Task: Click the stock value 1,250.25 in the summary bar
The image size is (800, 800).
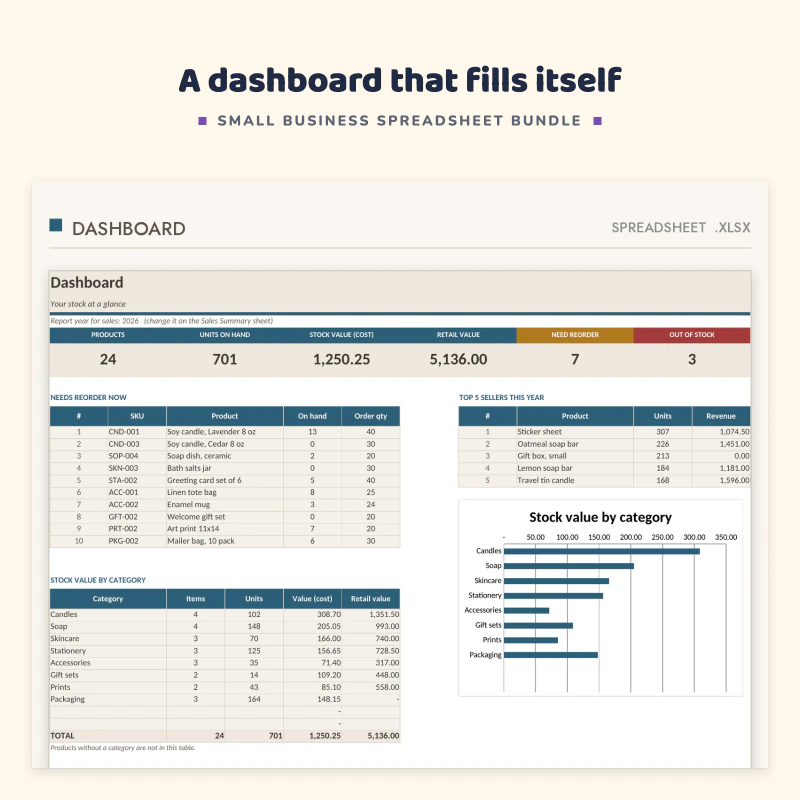Action: 341,359
